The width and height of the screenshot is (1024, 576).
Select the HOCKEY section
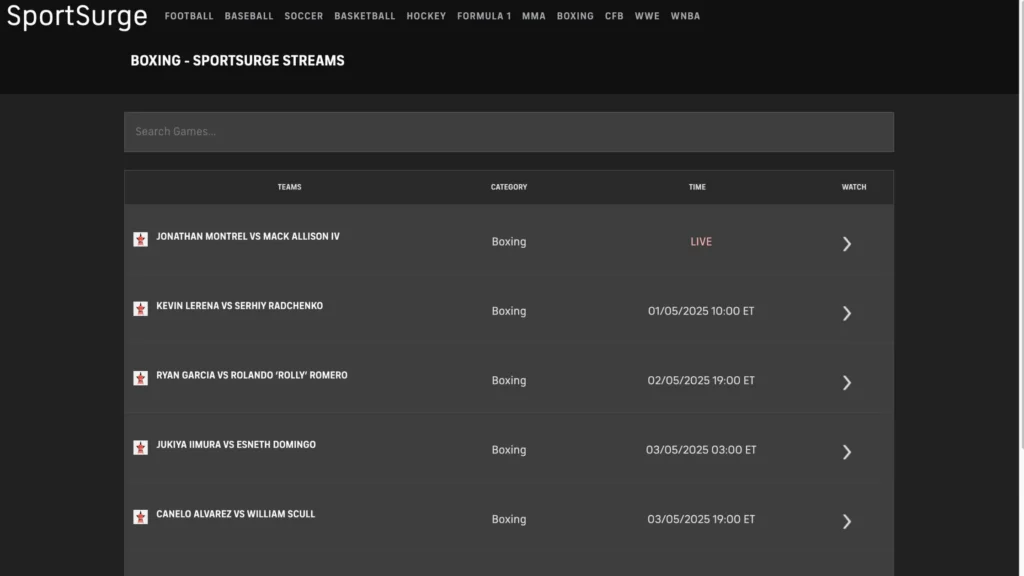(x=426, y=16)
